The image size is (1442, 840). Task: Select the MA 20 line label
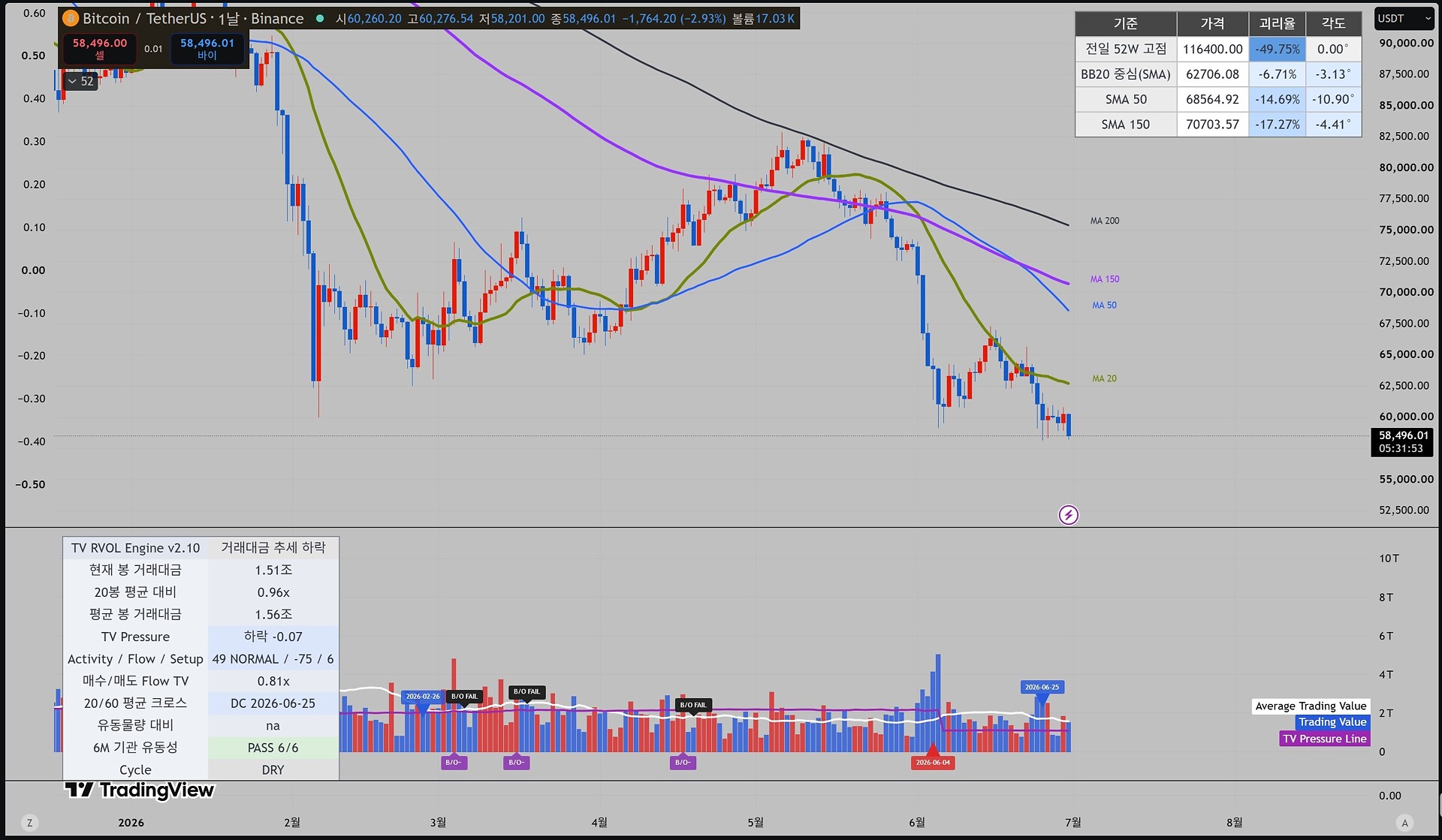[1104, 378]
